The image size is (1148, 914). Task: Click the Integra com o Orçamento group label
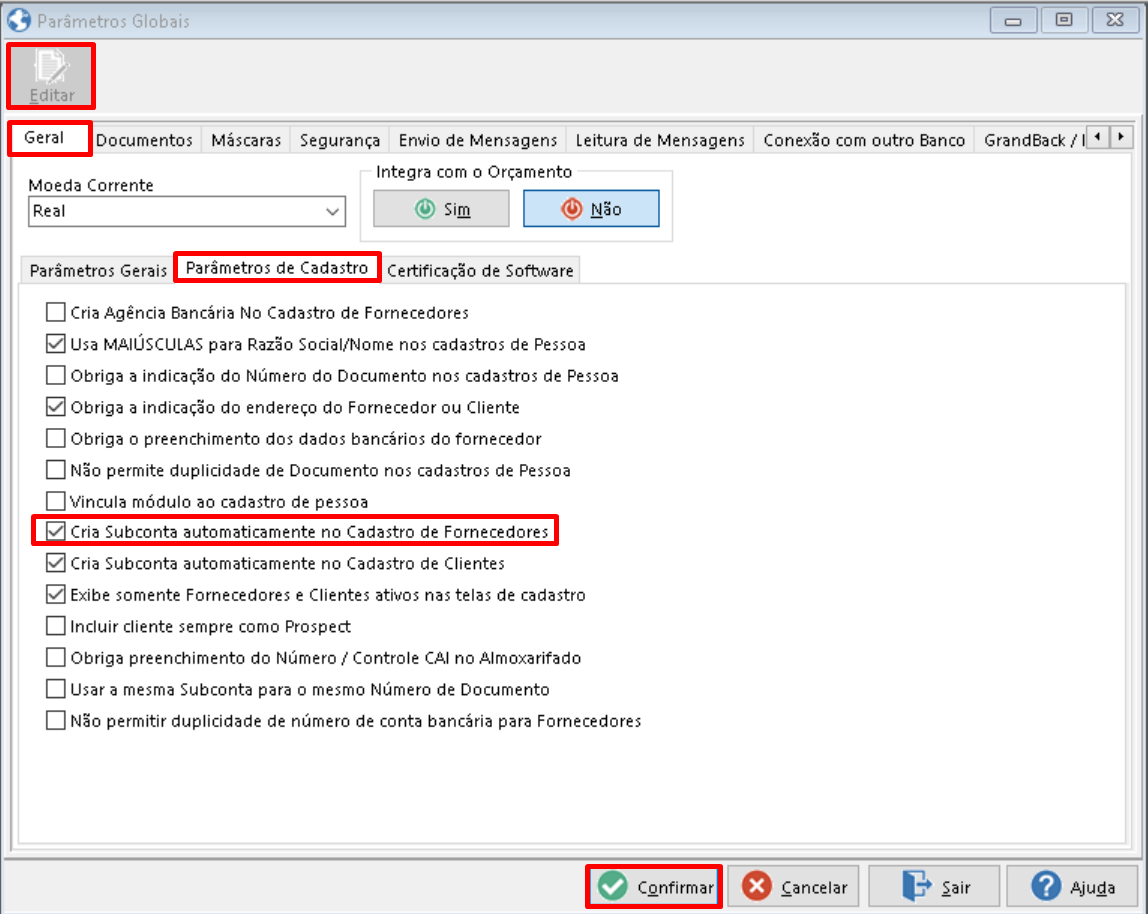pos(474,171)
